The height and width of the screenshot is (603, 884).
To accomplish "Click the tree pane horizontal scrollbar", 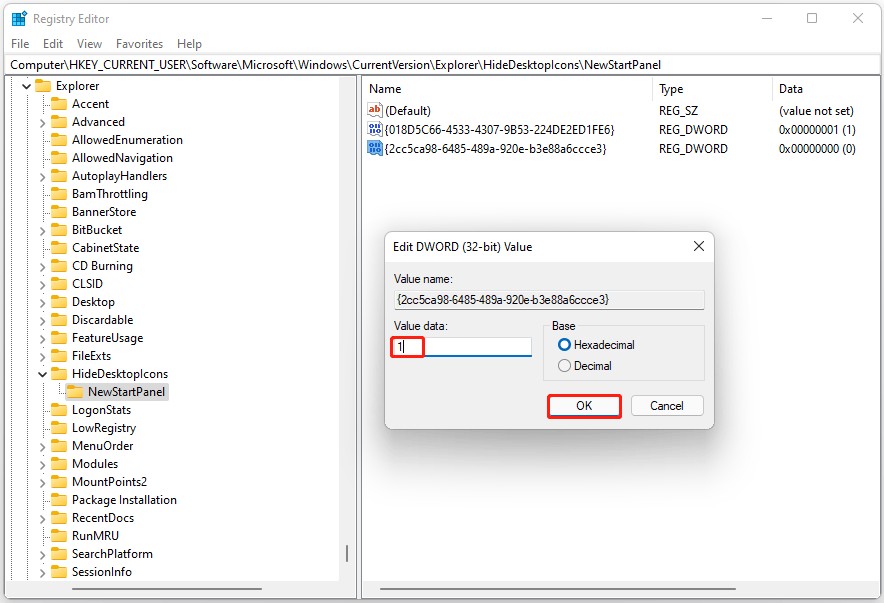I will point(167,589).
